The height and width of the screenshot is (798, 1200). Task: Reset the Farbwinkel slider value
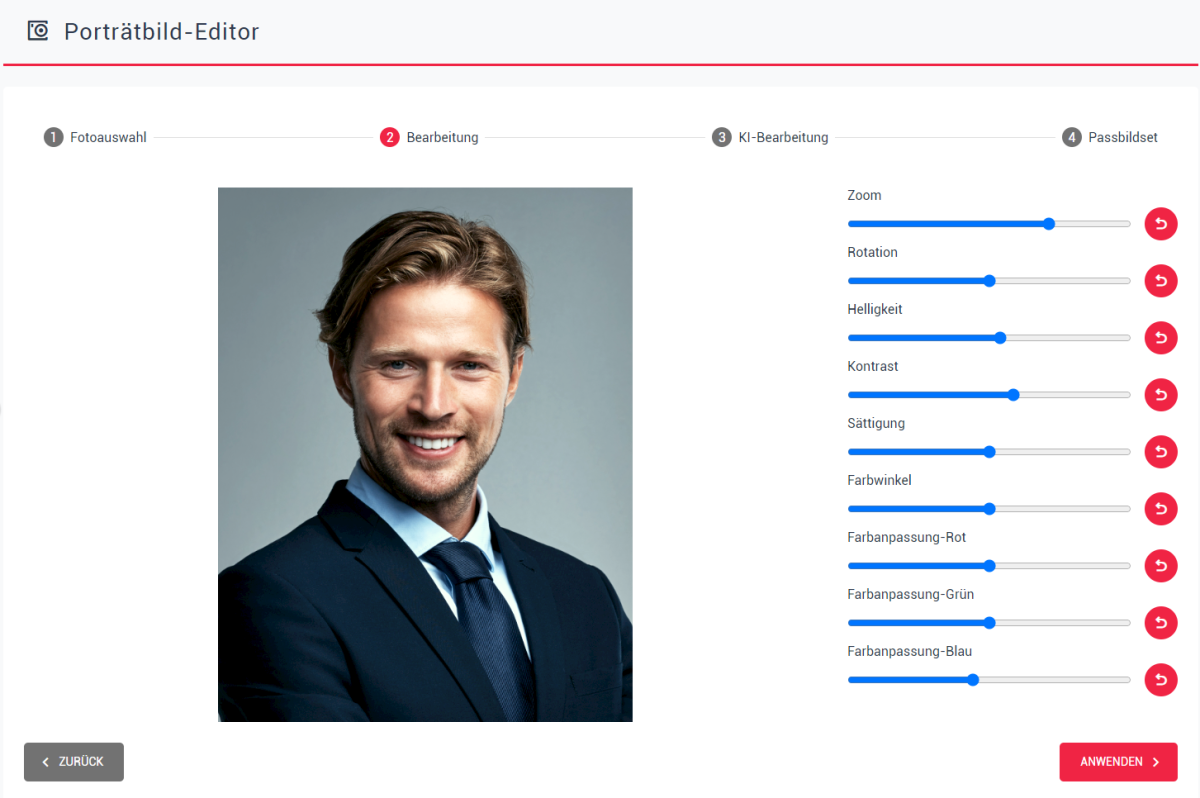coord(1161,509)
